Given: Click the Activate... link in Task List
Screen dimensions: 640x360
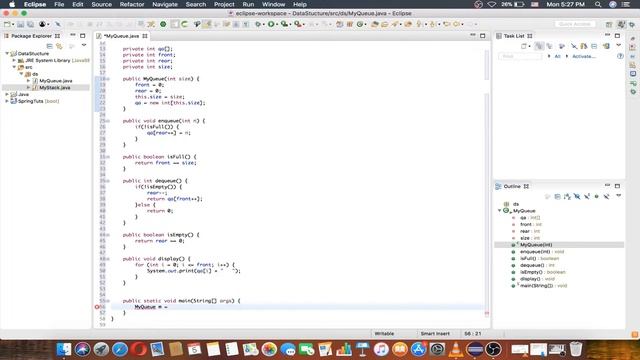Looking at the screenshot, I should point(583,56).
